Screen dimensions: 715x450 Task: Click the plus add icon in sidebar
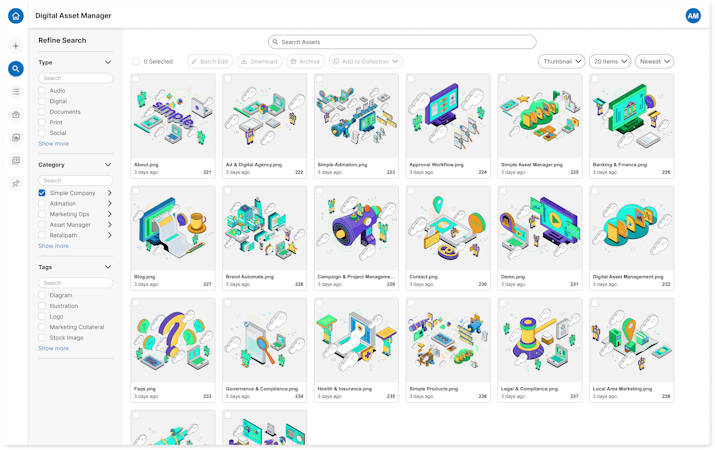(x=16, y=46)
